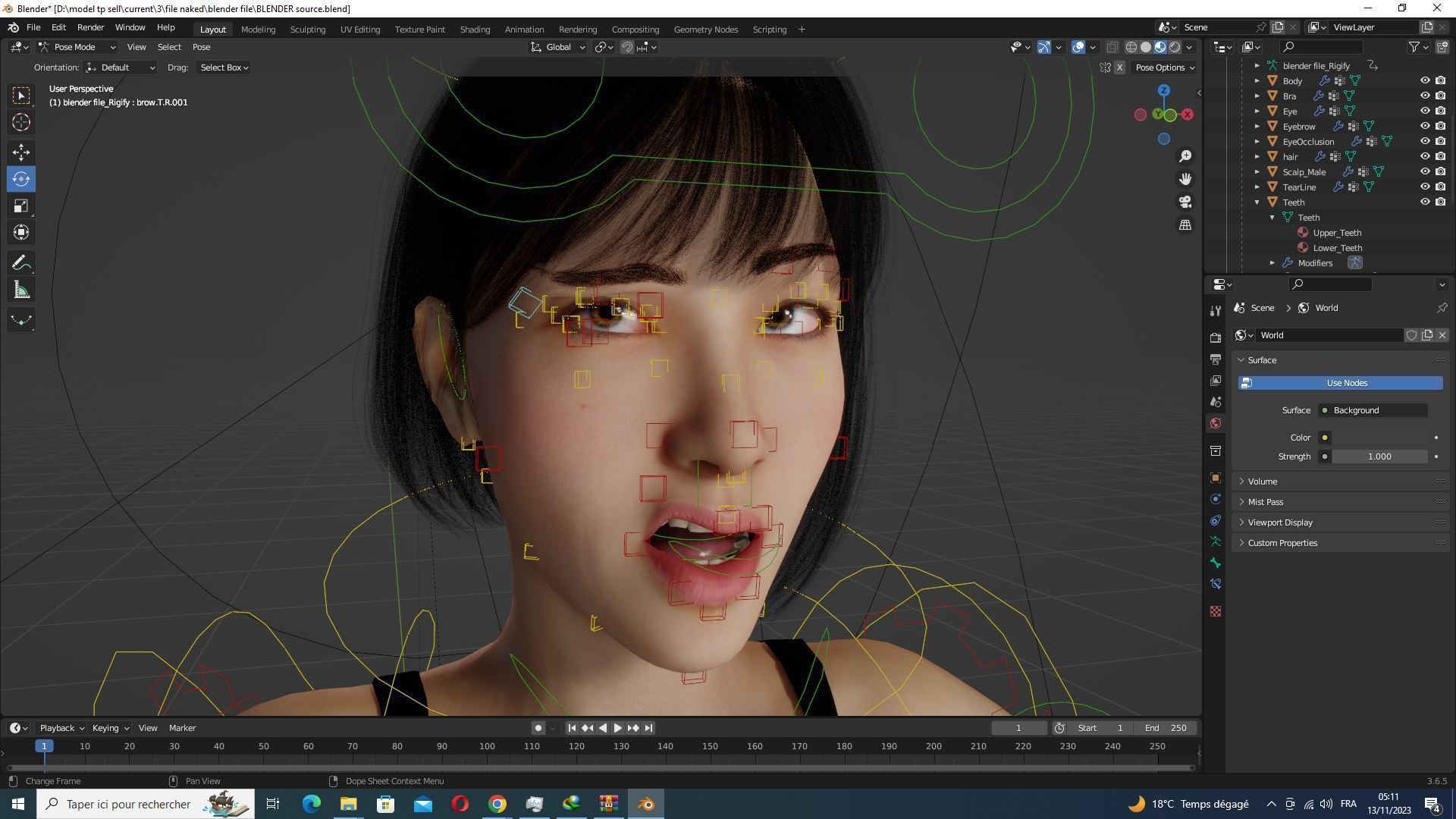
Task: Open the Pose menu in viewport header
Action: 201,47
